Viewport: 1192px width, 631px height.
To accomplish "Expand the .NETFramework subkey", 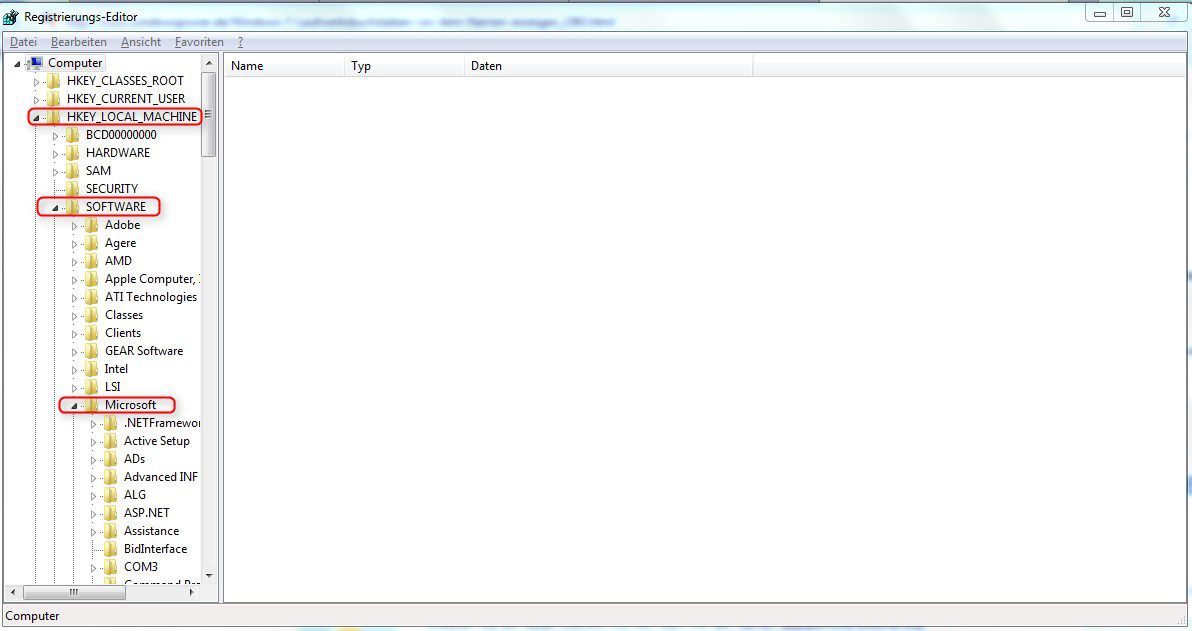I will [x=95, y=423].
